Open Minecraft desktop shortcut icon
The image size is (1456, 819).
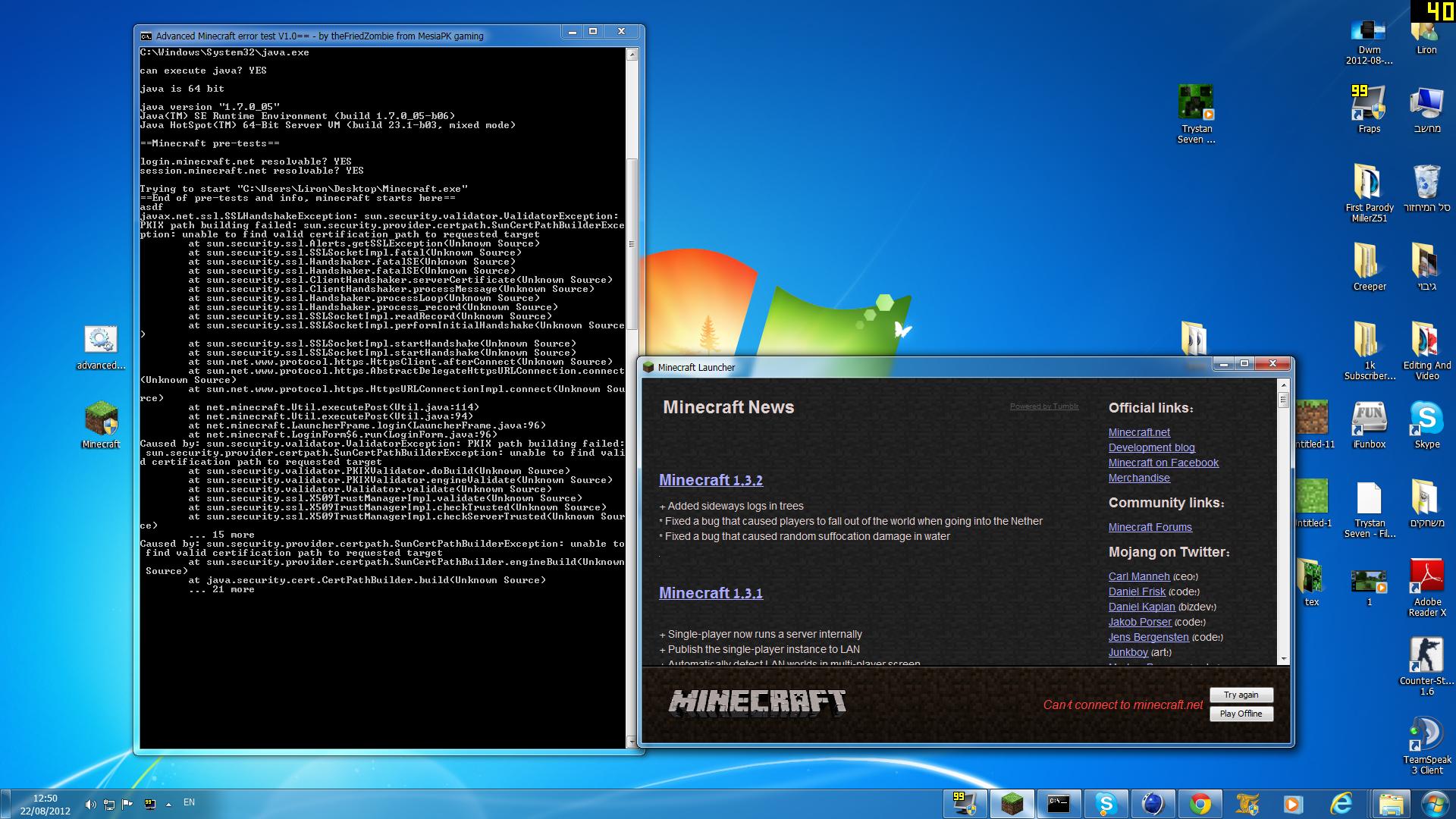[x=101, y=419]
